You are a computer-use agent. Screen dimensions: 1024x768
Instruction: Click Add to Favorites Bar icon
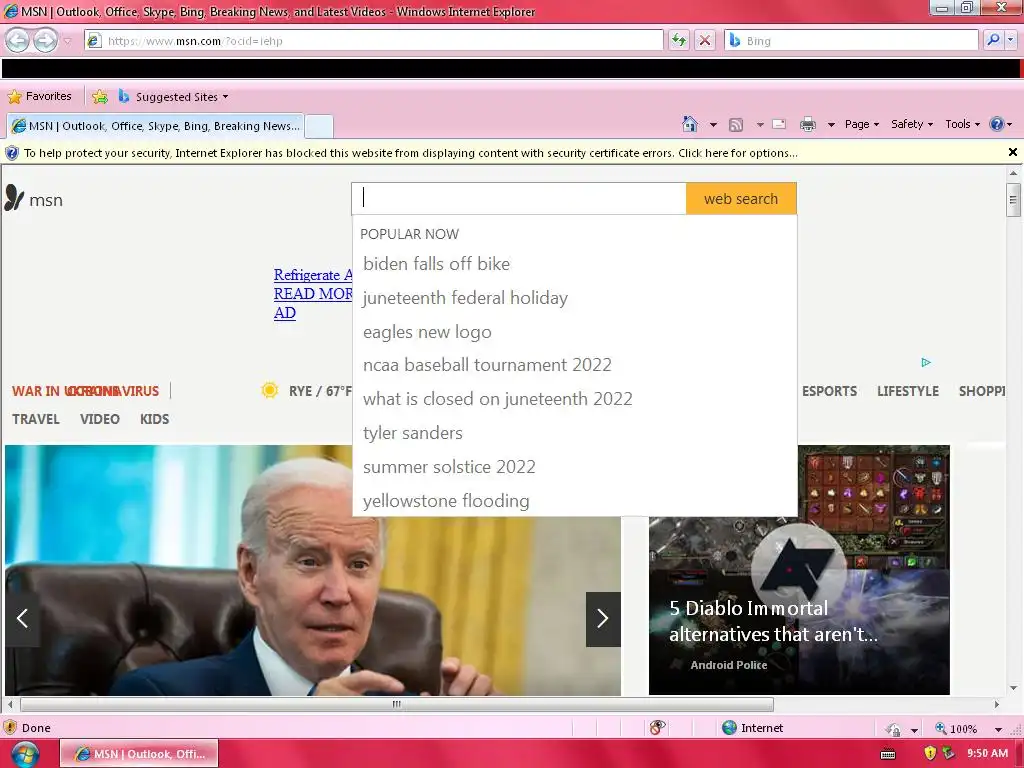[x=100, y=97]
